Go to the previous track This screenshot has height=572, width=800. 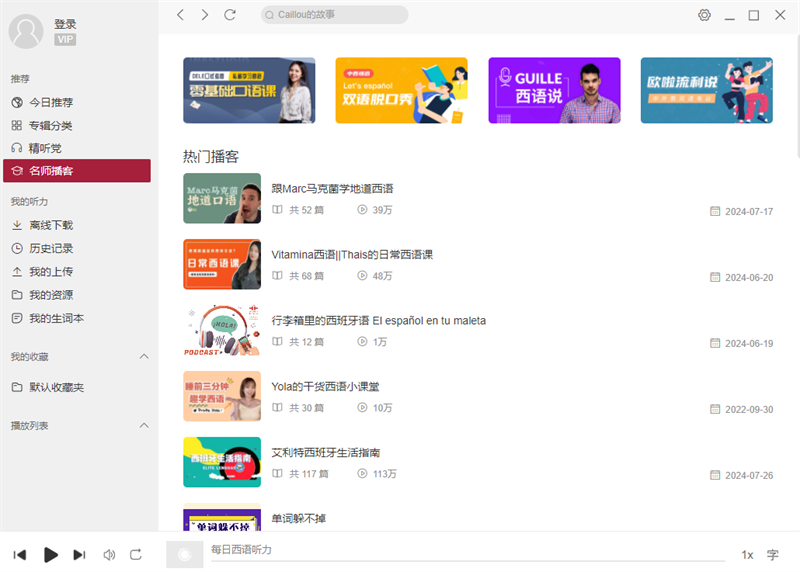pyautogui.click(x=19, y=554)
